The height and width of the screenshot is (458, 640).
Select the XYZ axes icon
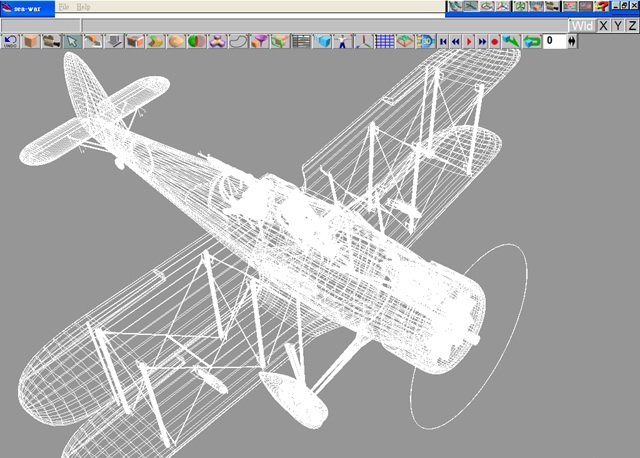[x=364, y=42]
